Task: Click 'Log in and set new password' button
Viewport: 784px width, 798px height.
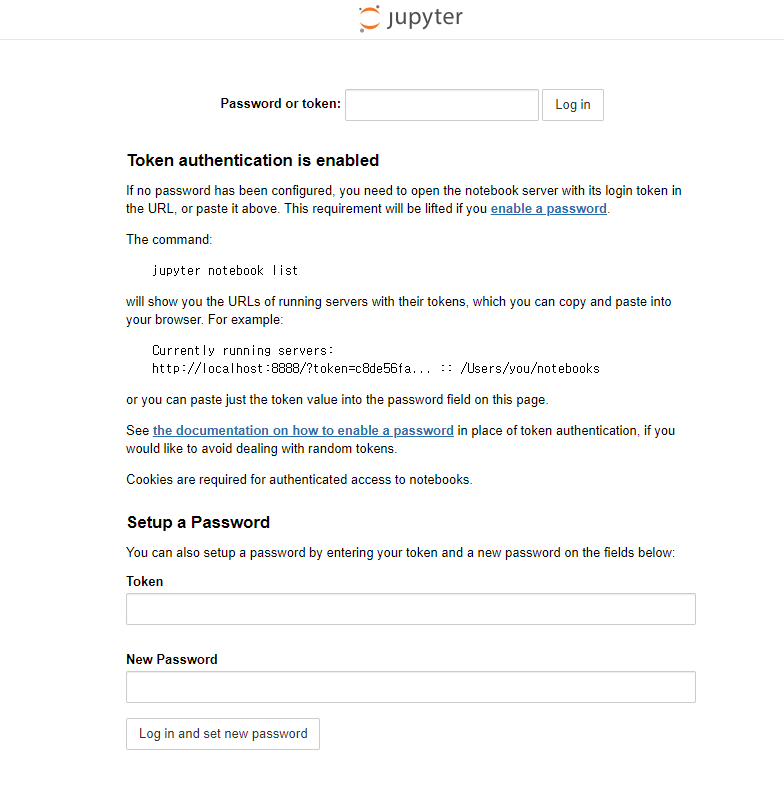Action: pyautogui.click(x=223, y=734)
